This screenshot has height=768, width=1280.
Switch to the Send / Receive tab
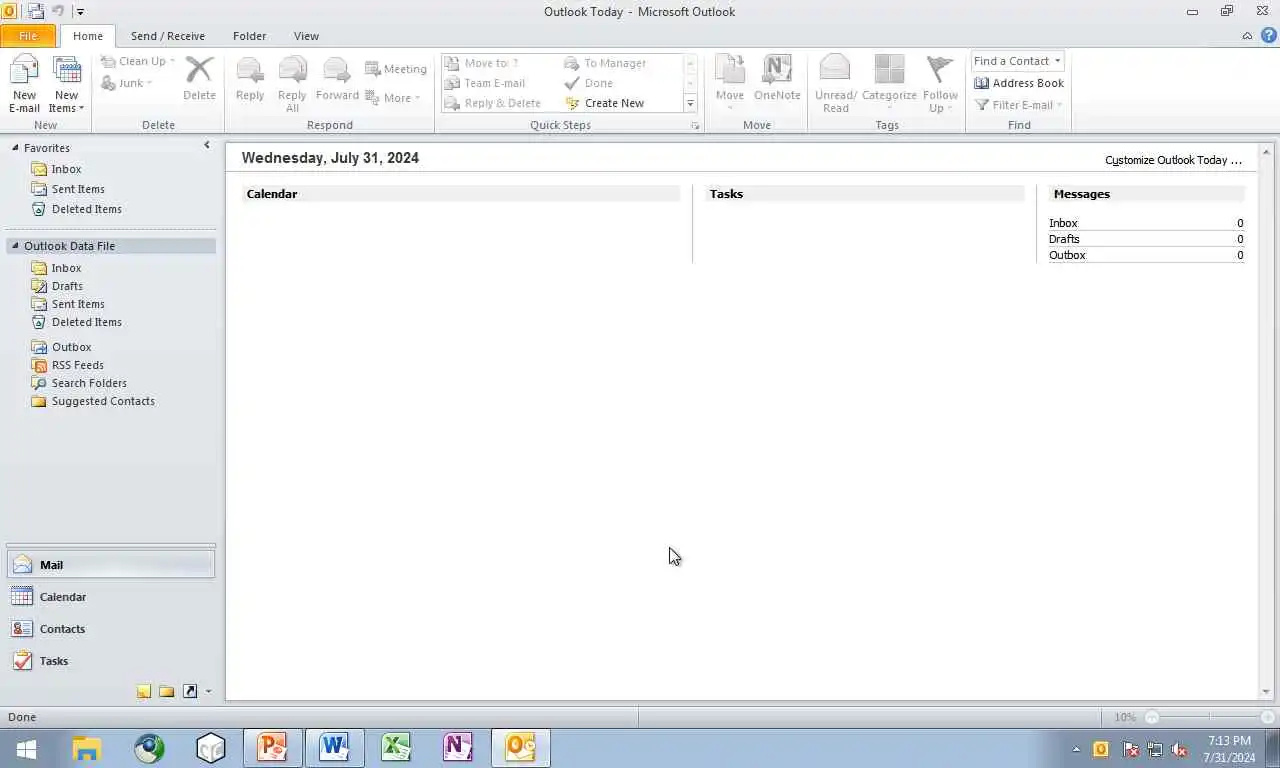(x=167, y=36)
